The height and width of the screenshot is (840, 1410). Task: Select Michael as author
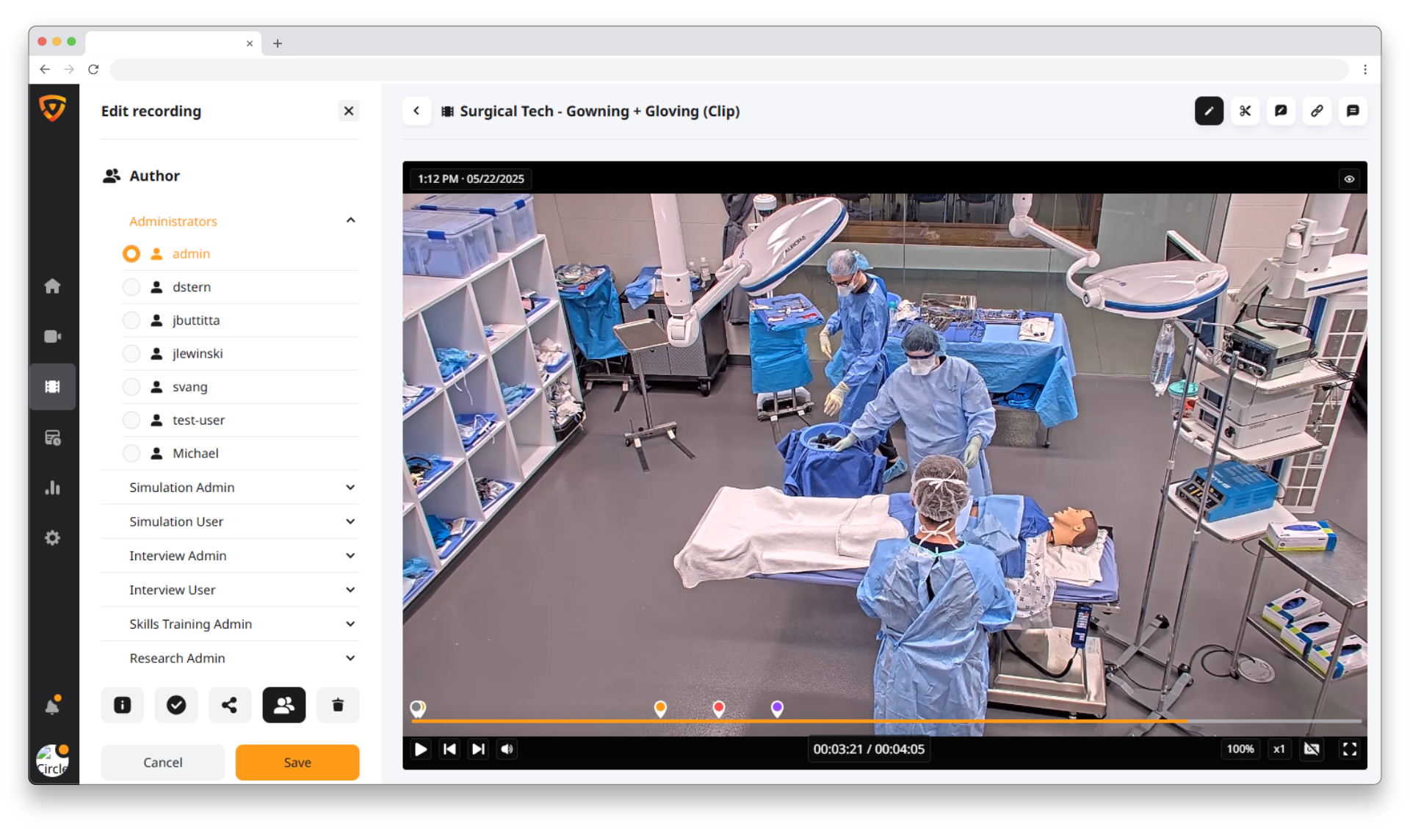pos(131,453)
